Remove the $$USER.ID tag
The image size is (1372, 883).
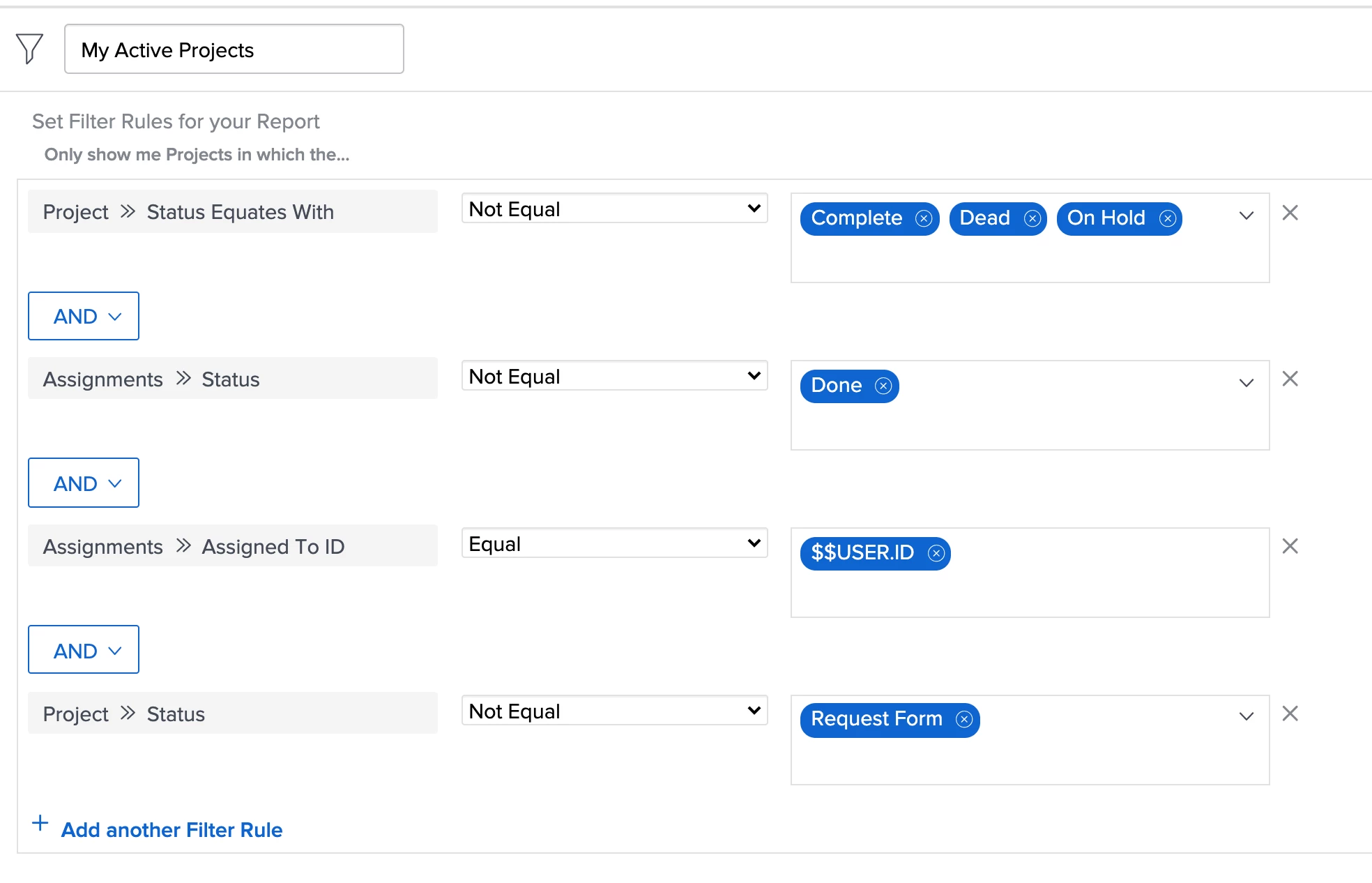pyautogui.click(x=936, y=554)
